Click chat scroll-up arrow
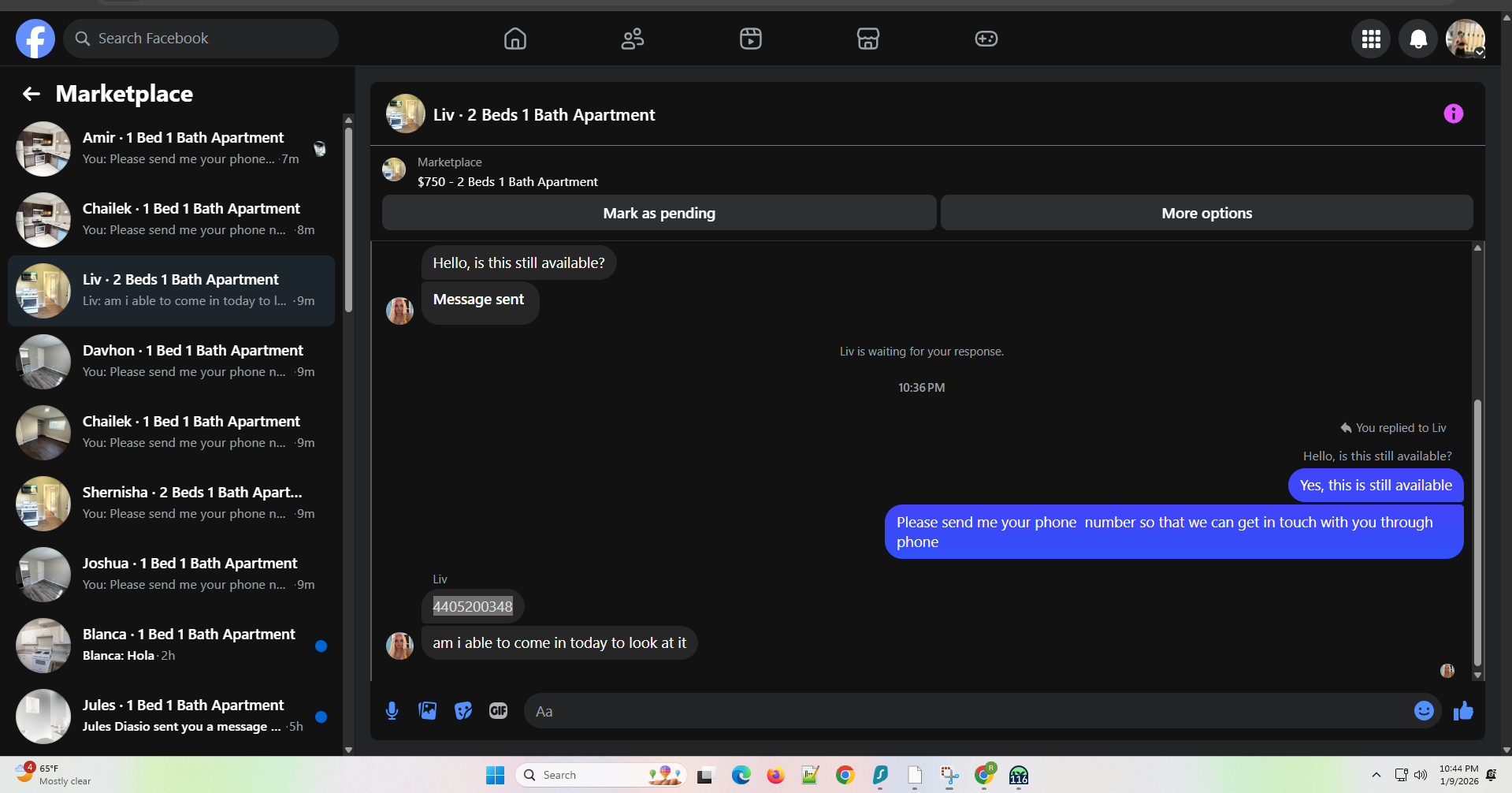 pyautogui.click(x=1477, y=248)
